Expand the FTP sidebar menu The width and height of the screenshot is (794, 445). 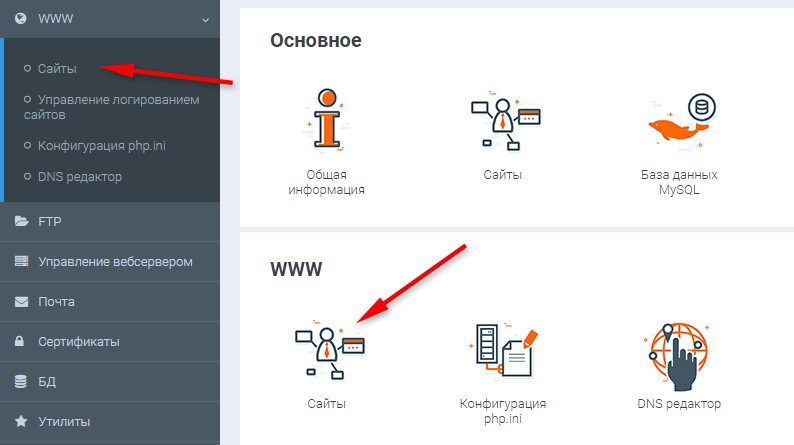[x=56, y=222]
